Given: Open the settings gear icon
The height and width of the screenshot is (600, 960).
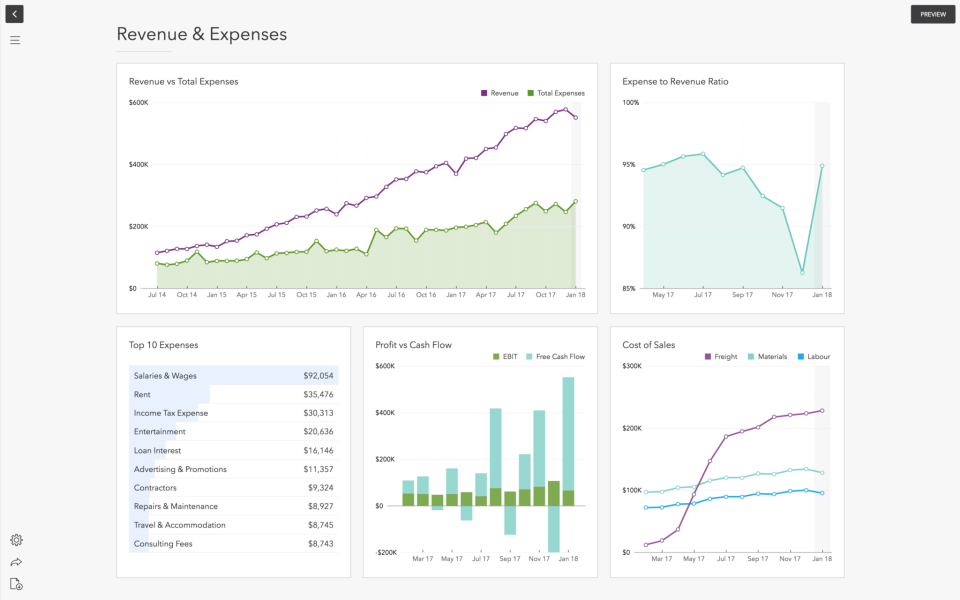Looking at the screenshot, I should pos(15,540).
